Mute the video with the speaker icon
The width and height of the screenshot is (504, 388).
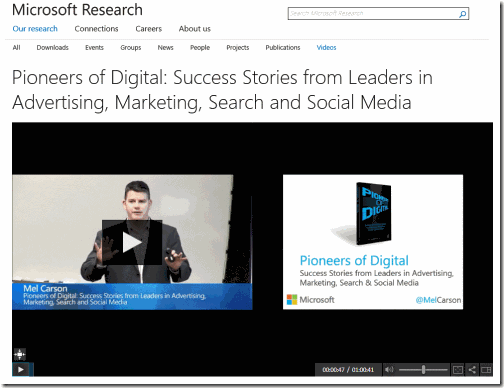[389, 369]
